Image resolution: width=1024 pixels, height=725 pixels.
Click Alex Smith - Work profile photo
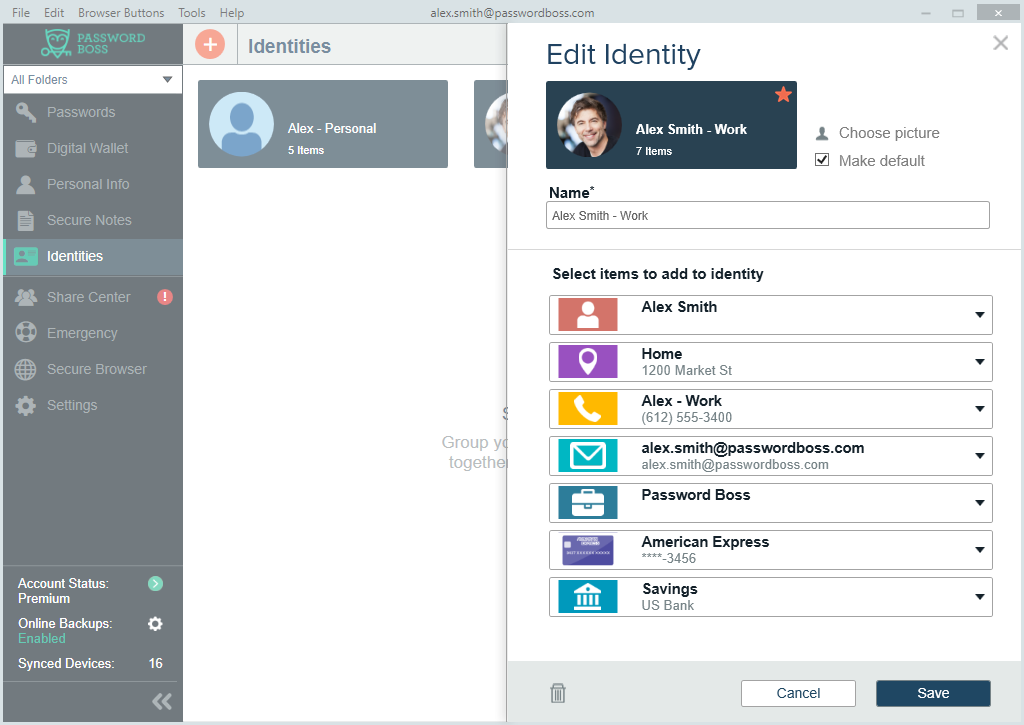tap(589, 125)
